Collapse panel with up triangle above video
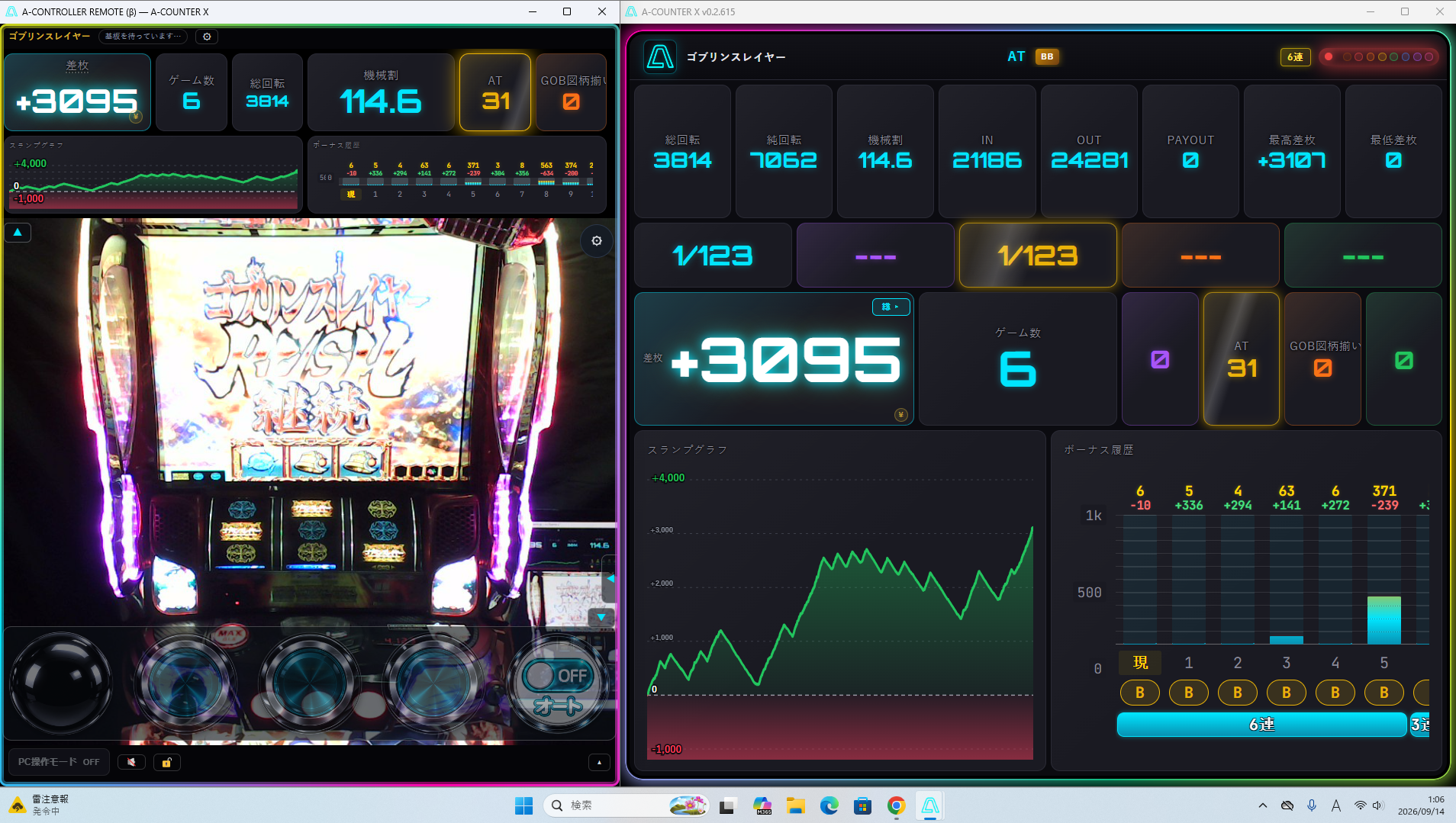This screenshot has height=823, width=1456. click(18, 232)
